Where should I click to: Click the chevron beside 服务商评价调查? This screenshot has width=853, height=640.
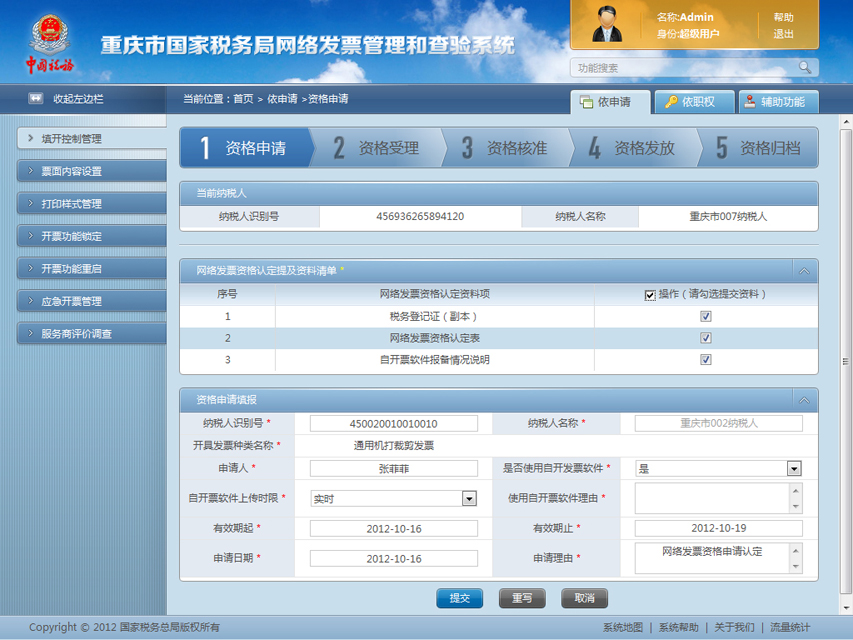[x=31, y=333]
